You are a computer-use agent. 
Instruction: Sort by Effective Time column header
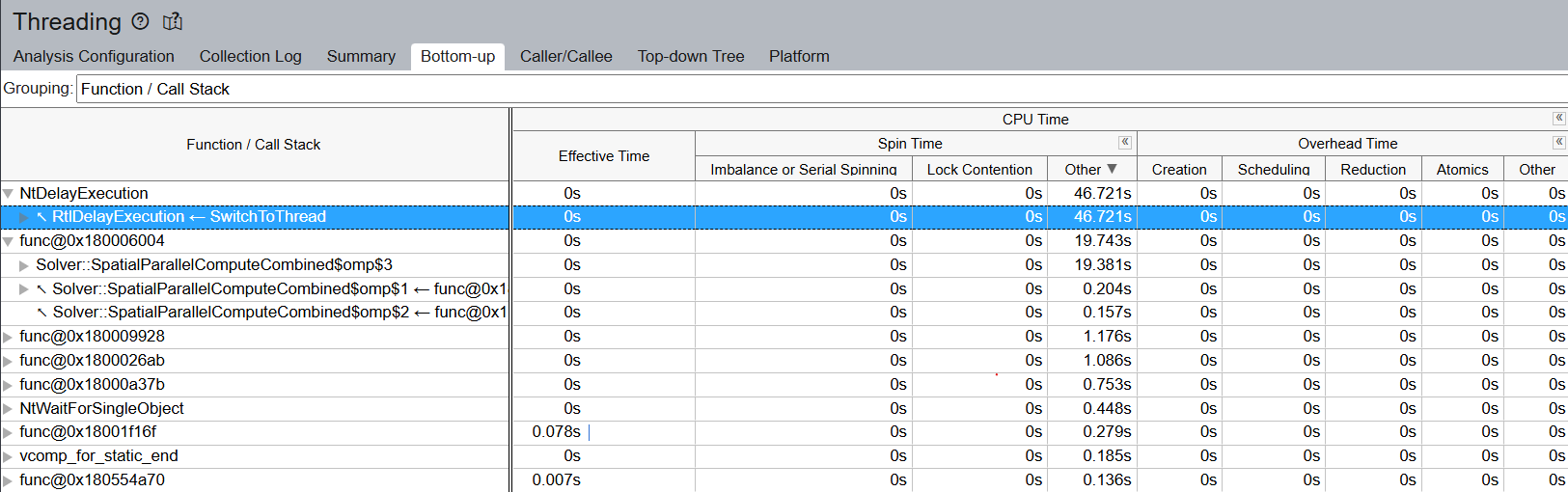[604, 156]
